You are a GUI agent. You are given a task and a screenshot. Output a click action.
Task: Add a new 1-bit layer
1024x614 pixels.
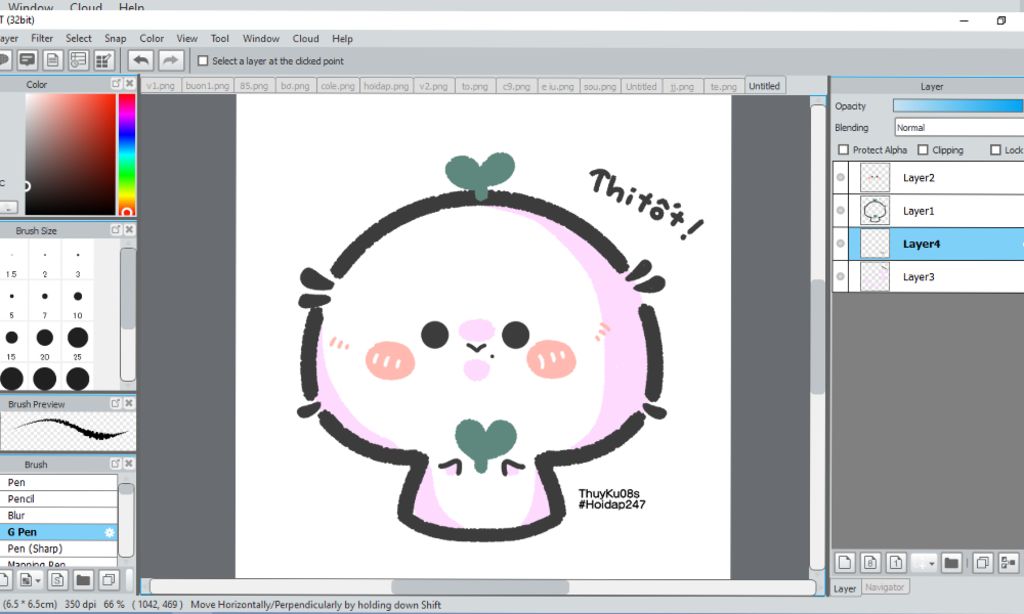pos(896,562)
